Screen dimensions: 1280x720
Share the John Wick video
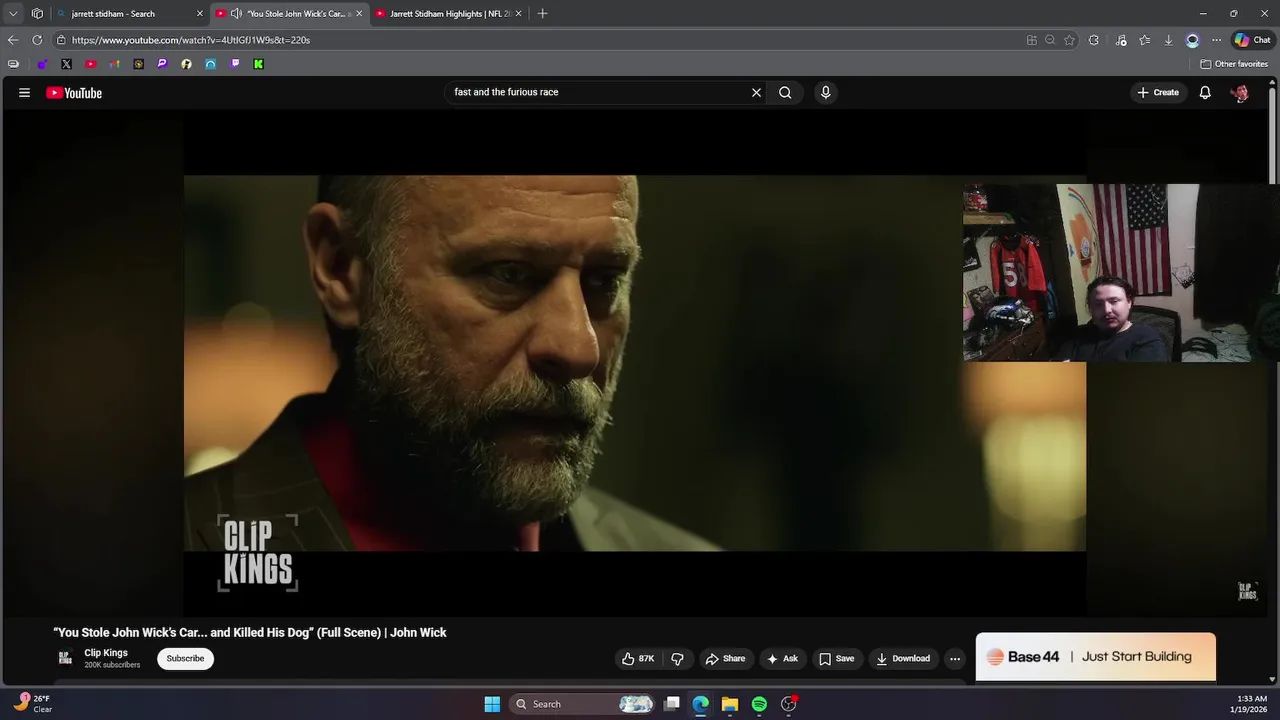[725, 658]
